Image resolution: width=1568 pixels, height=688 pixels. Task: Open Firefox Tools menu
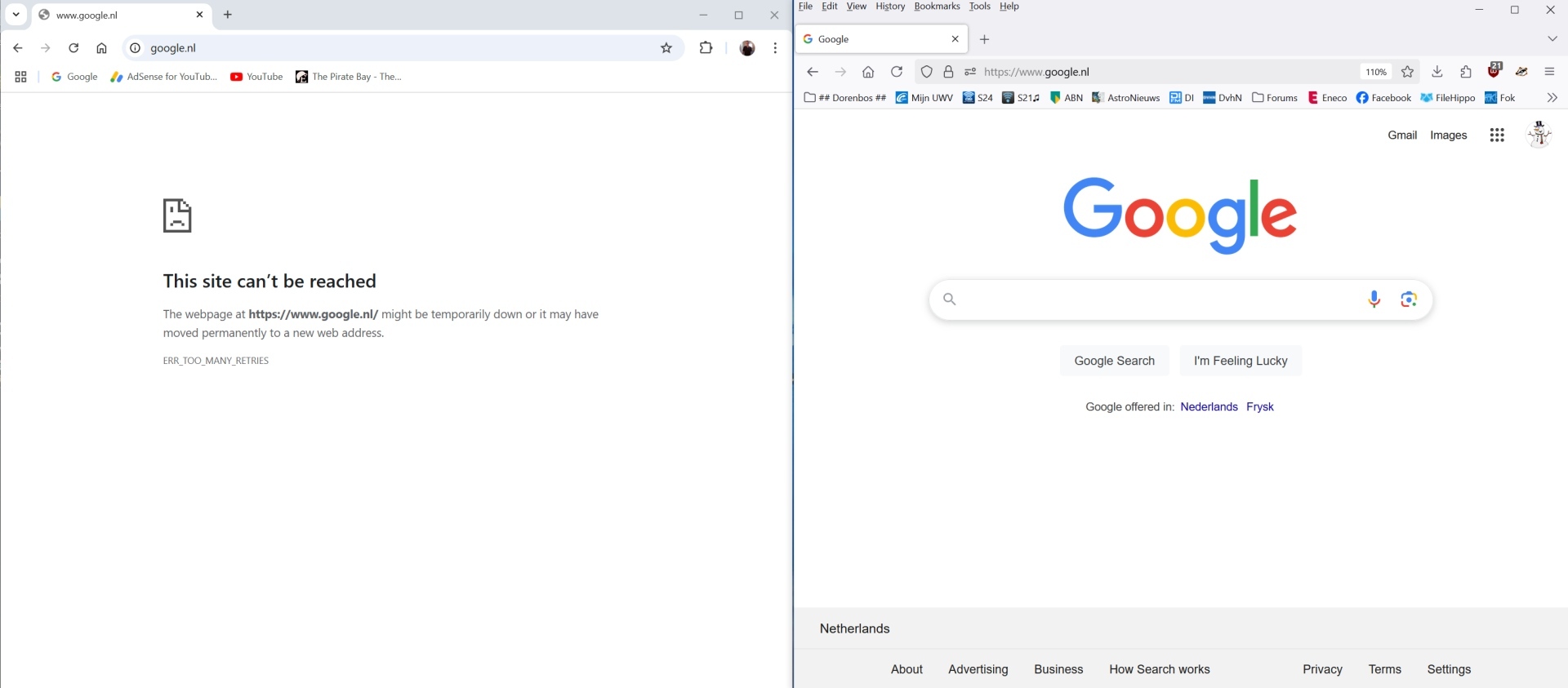click(980, 7)
